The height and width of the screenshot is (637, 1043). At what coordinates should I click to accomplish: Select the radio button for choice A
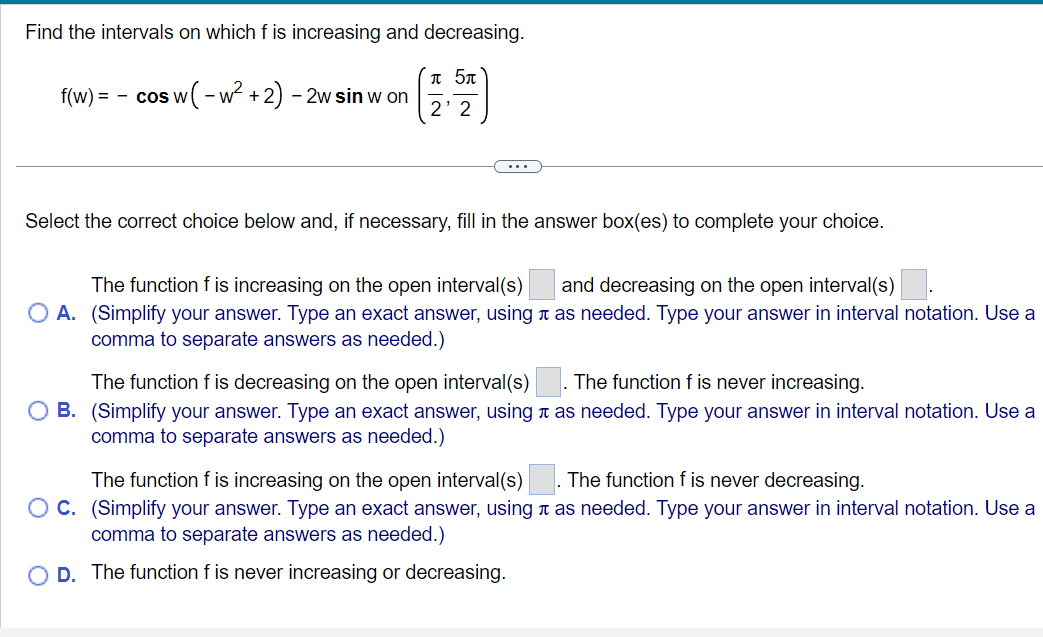(x=37, y=312)
